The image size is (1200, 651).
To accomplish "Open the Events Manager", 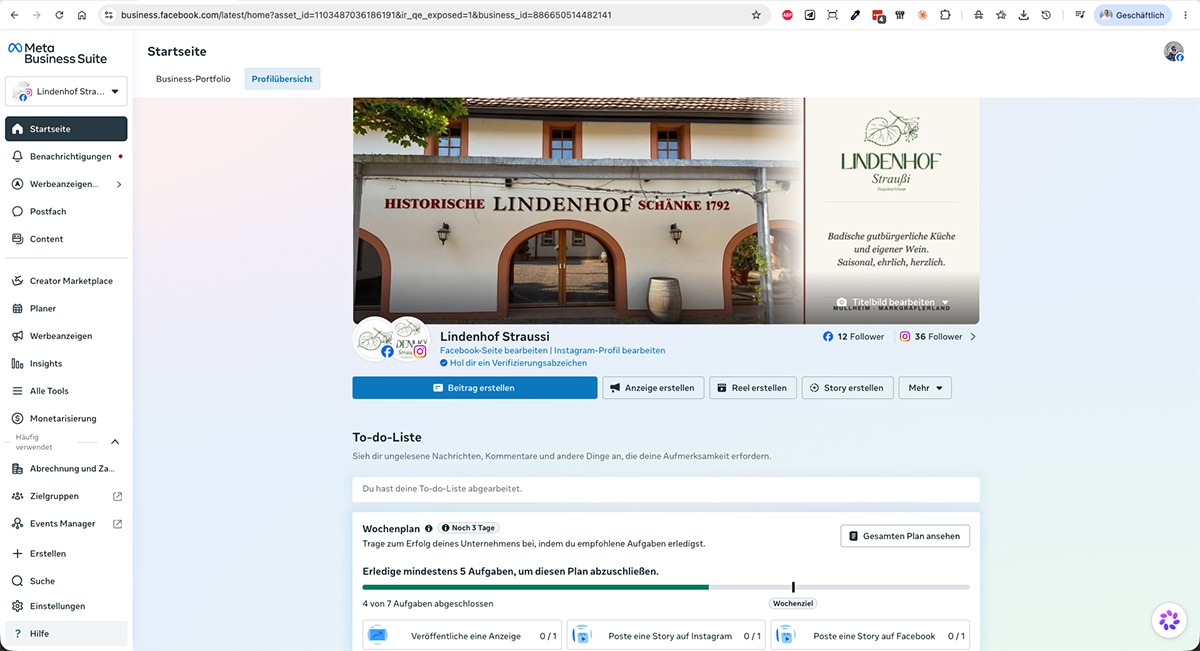I will [x=66, y=523].
